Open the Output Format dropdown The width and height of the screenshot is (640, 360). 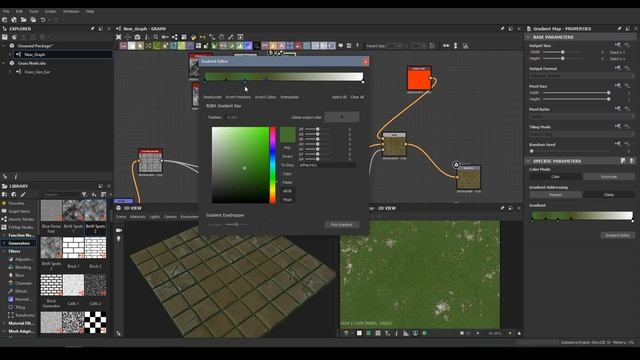pos(582,76)
